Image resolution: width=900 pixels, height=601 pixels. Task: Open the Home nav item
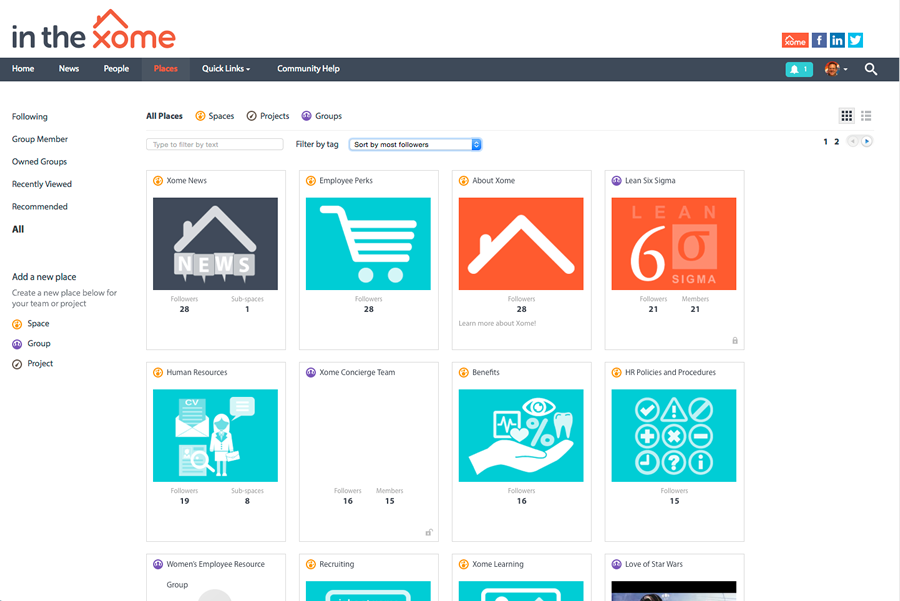click(23, 69)
